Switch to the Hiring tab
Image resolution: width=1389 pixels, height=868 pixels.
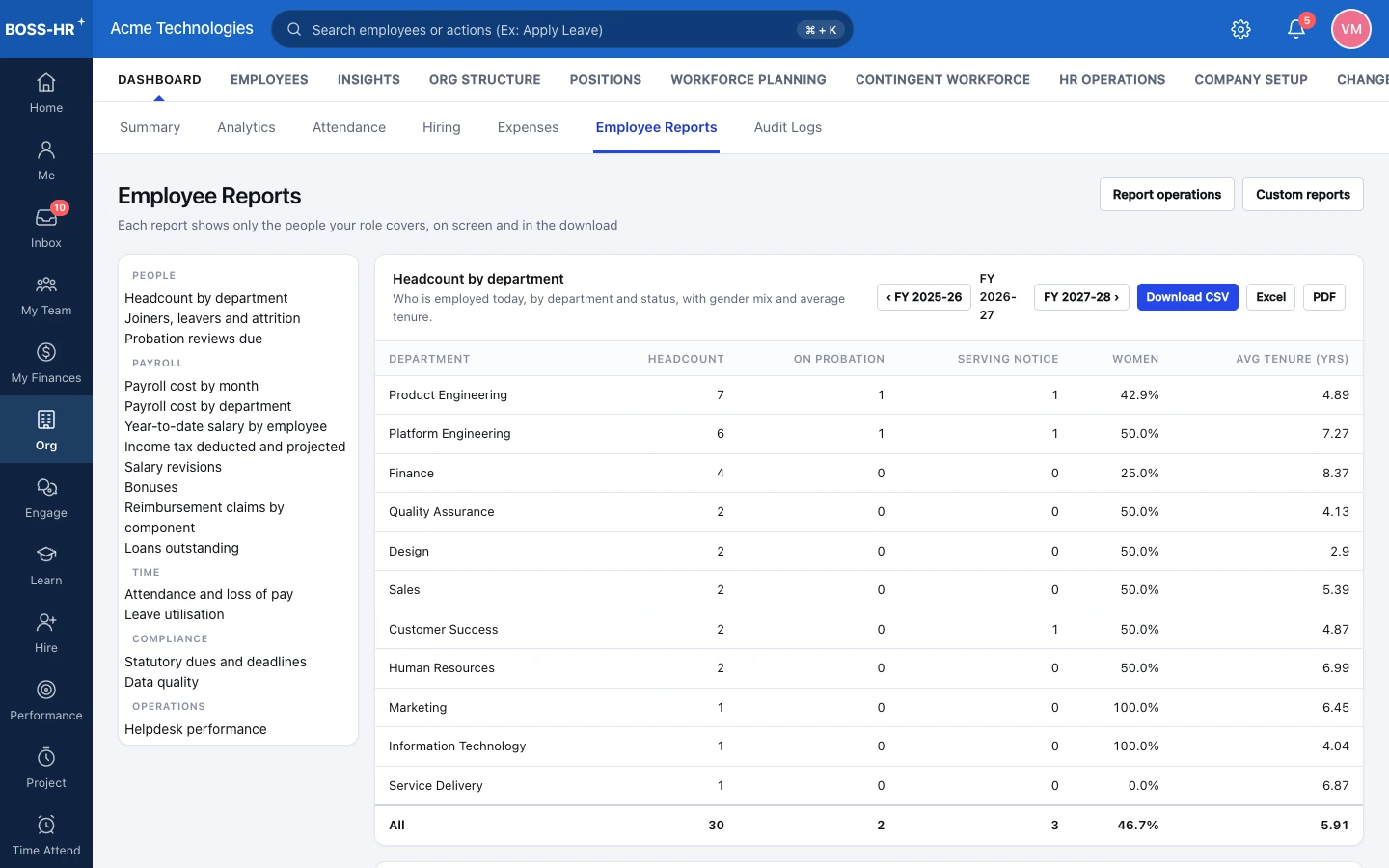442,127
